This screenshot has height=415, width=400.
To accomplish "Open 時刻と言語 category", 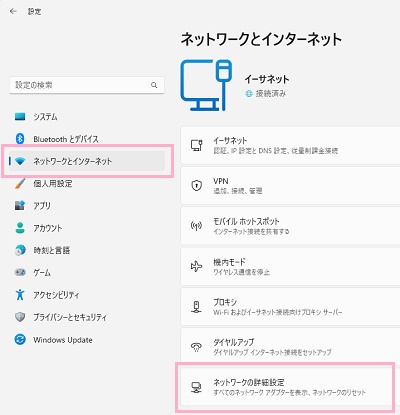I will [87, 250].
